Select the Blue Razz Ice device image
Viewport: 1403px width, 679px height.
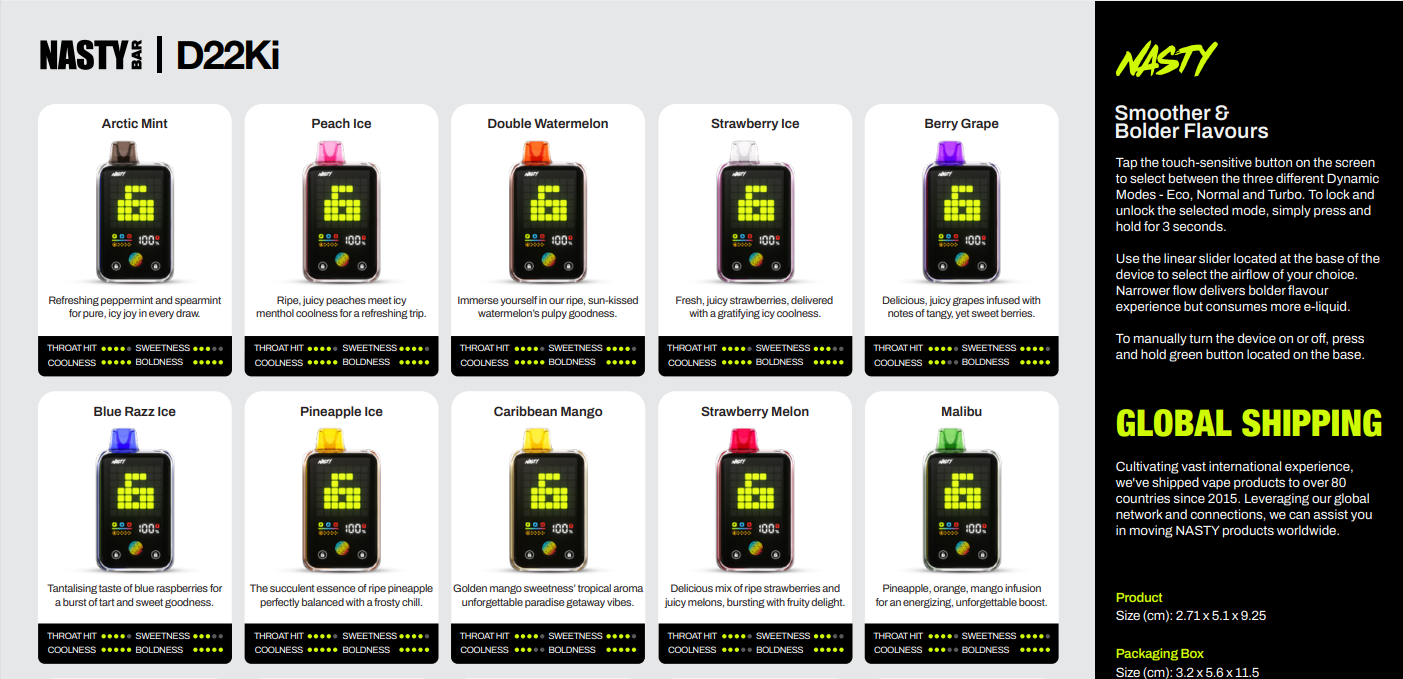coord(134,500)
